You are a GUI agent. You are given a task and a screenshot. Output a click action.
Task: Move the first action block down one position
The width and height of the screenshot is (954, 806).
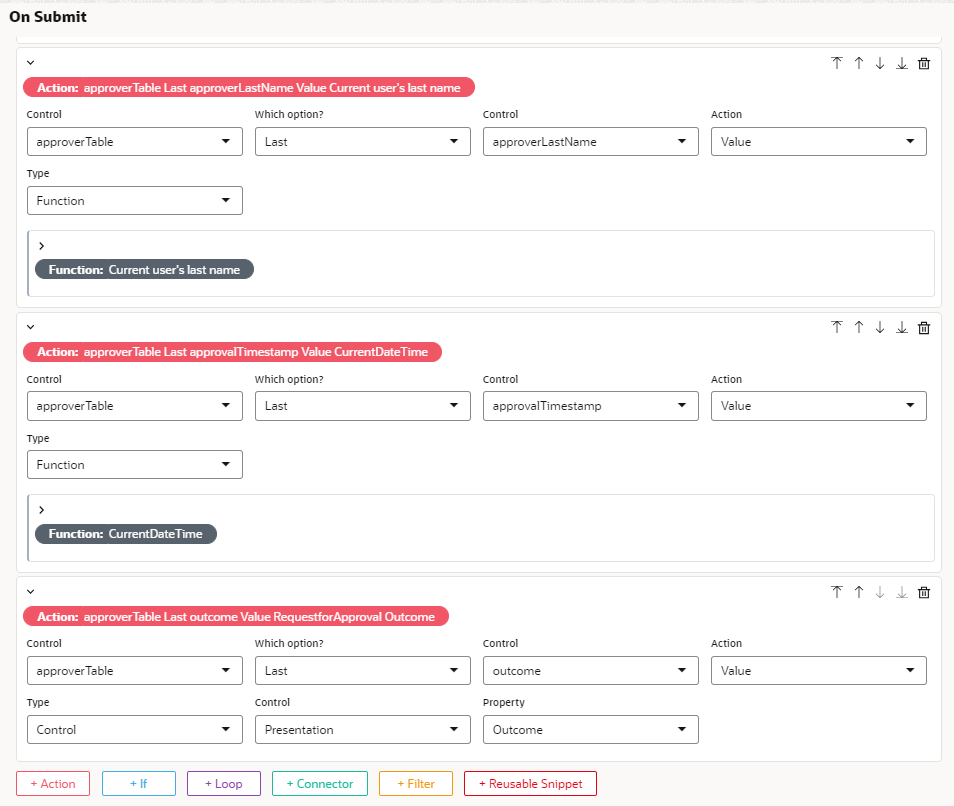coord(879,62)
